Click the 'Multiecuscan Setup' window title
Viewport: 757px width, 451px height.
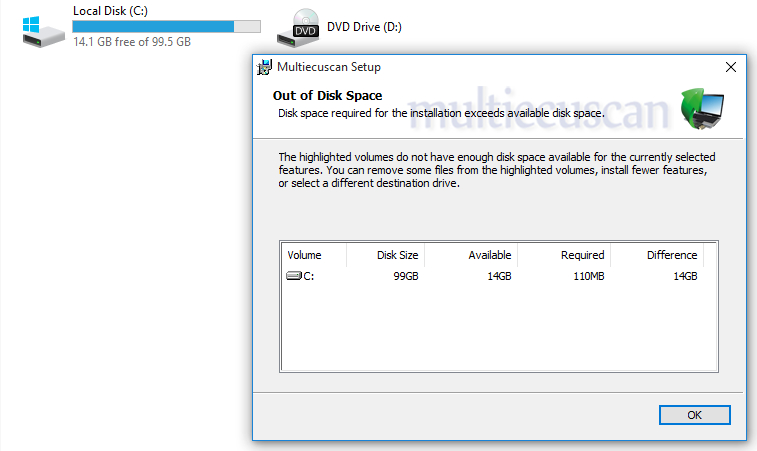(x=329, y=67)
